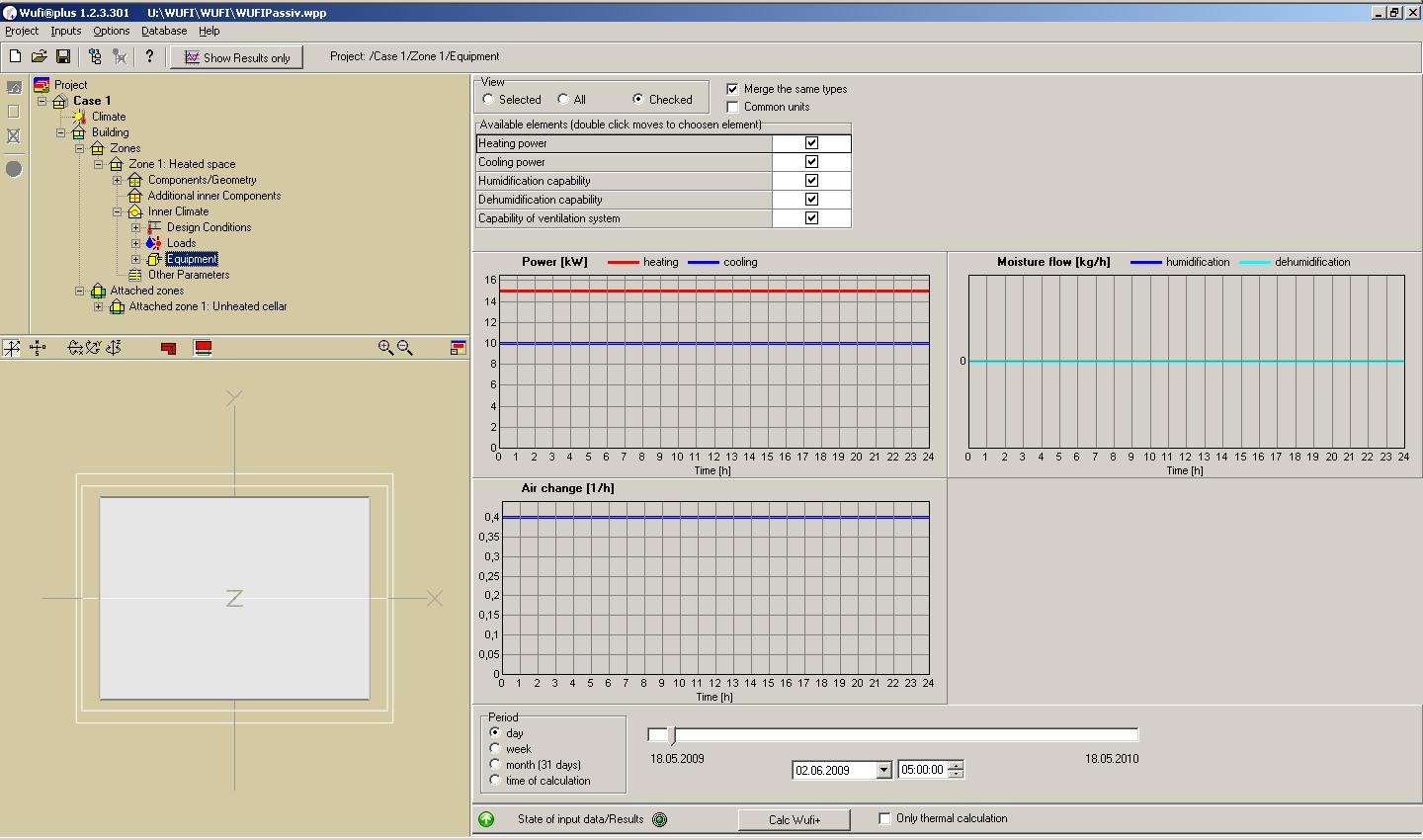Enable Only thermal calculation option

884,818
